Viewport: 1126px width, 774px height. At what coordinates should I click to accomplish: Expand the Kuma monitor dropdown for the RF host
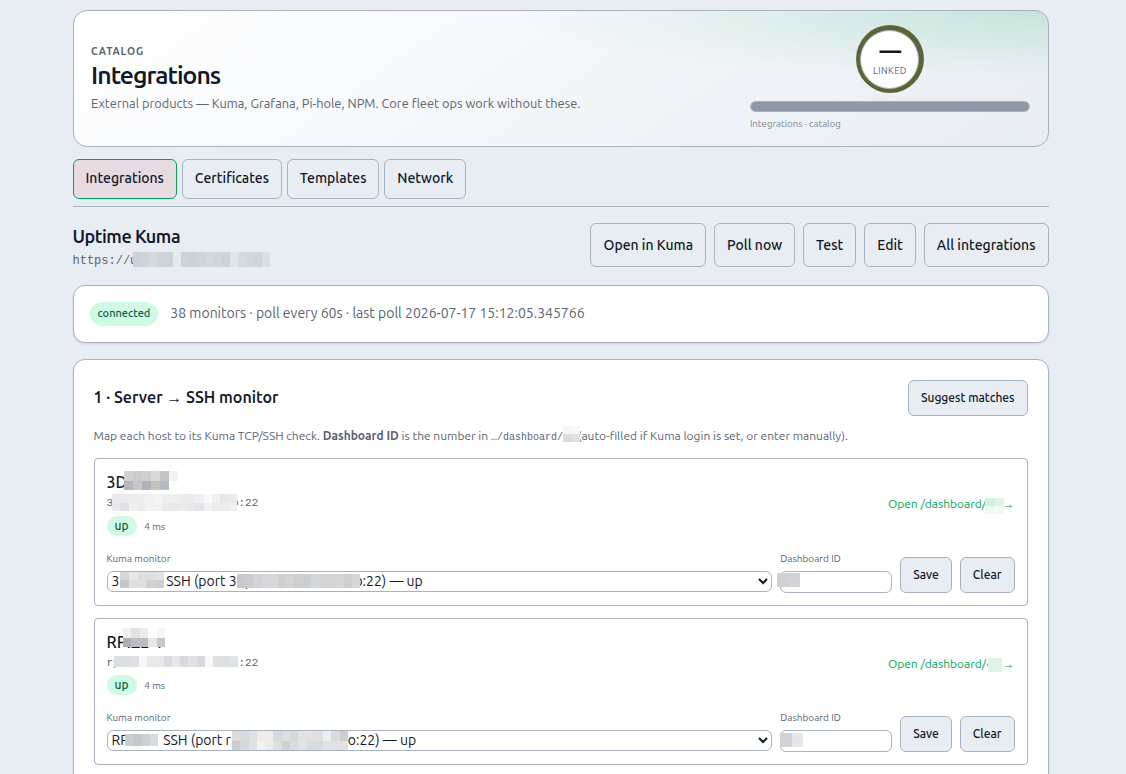[x=439, y=740]
